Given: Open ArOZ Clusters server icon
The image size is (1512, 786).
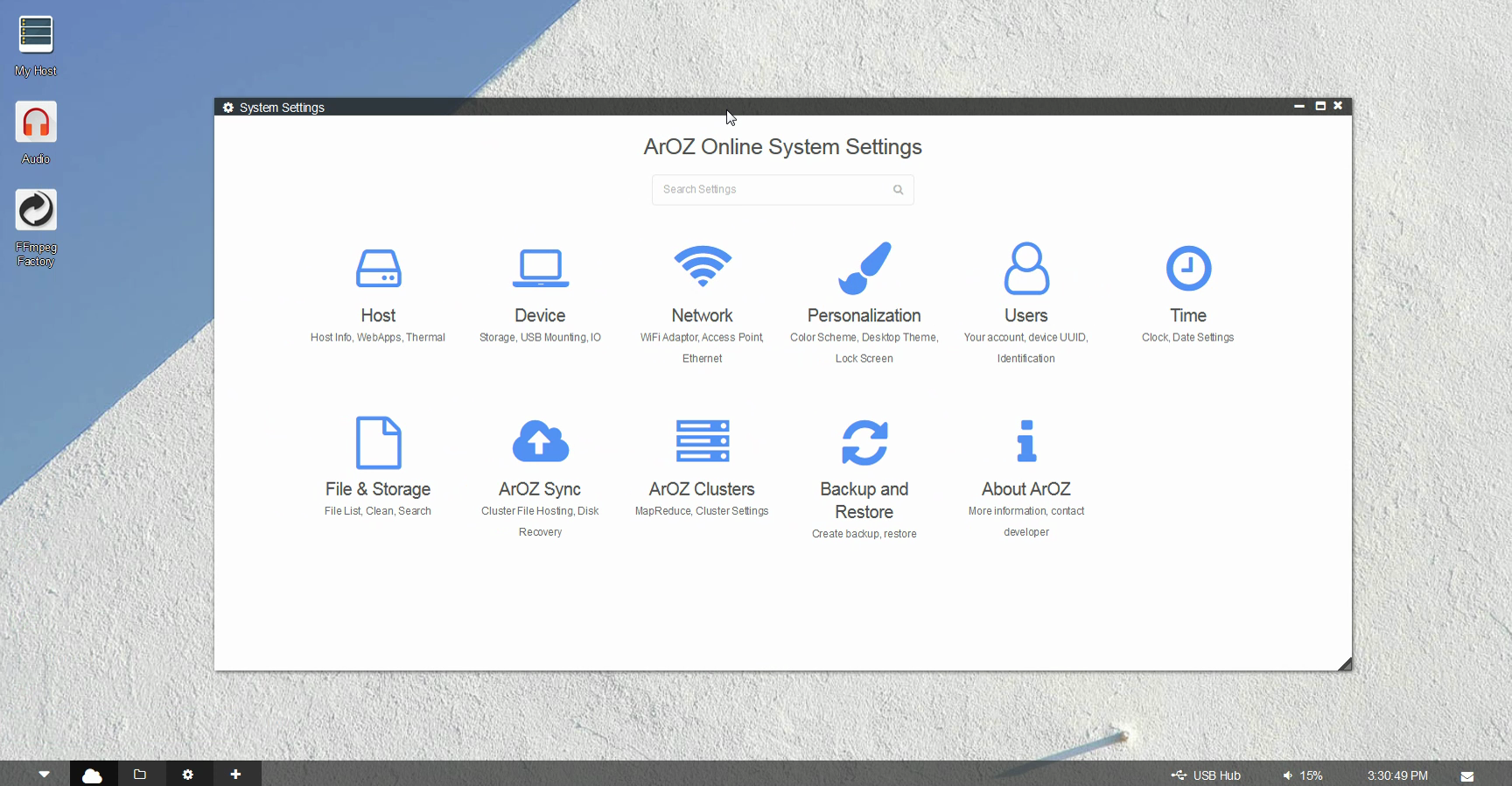Looking at the screenshot, I should 702,441.
